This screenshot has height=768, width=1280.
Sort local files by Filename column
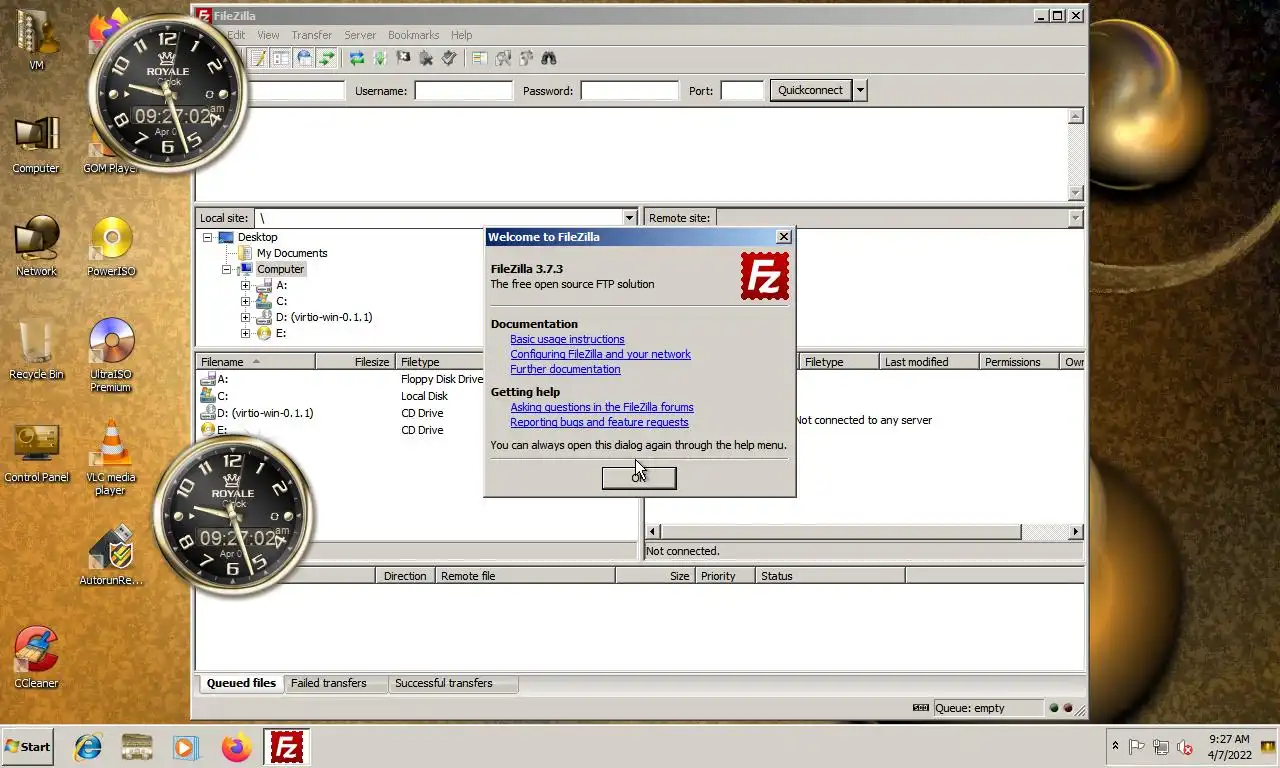[255, 362]
